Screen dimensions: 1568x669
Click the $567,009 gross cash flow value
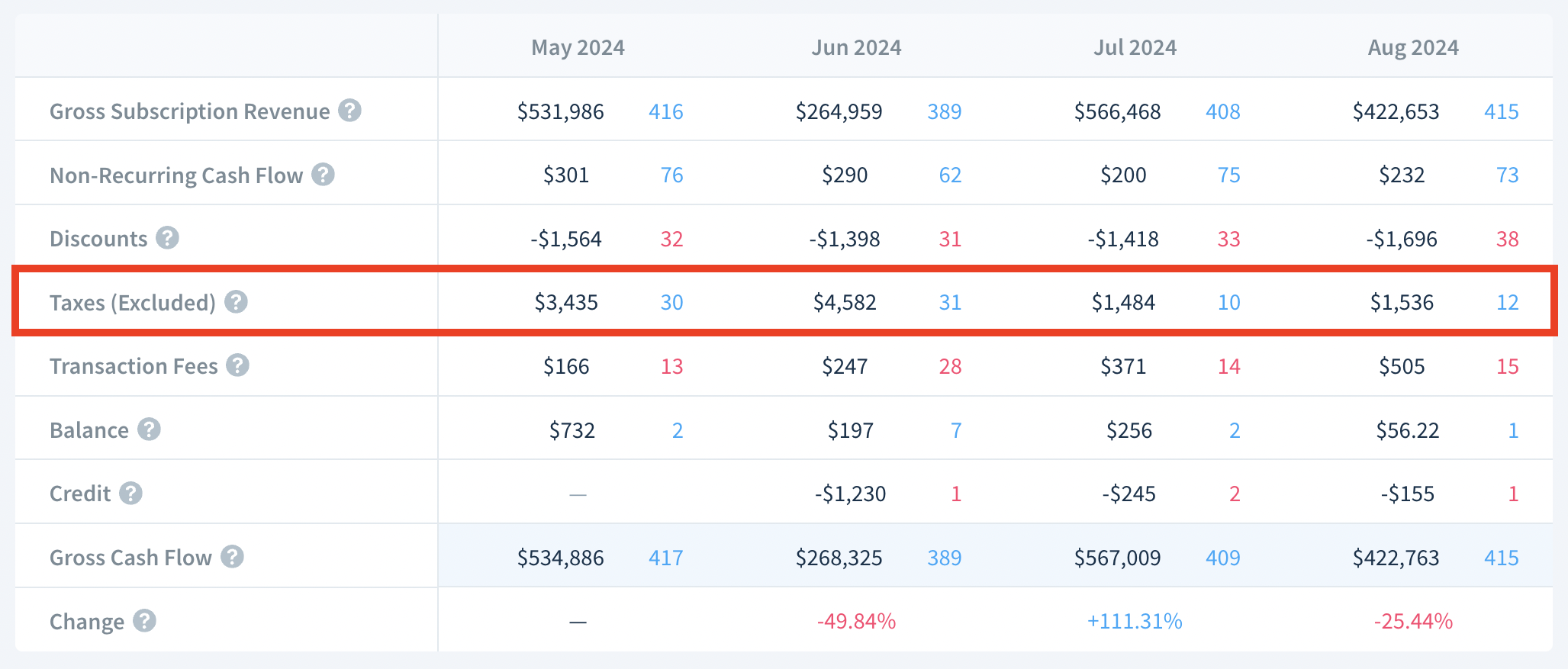click(x=1117, y=558)
